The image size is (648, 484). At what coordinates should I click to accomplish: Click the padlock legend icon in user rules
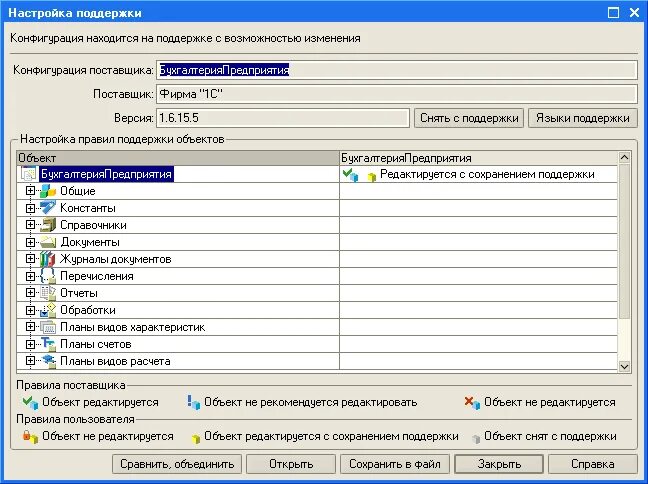(x=30, y=436)
